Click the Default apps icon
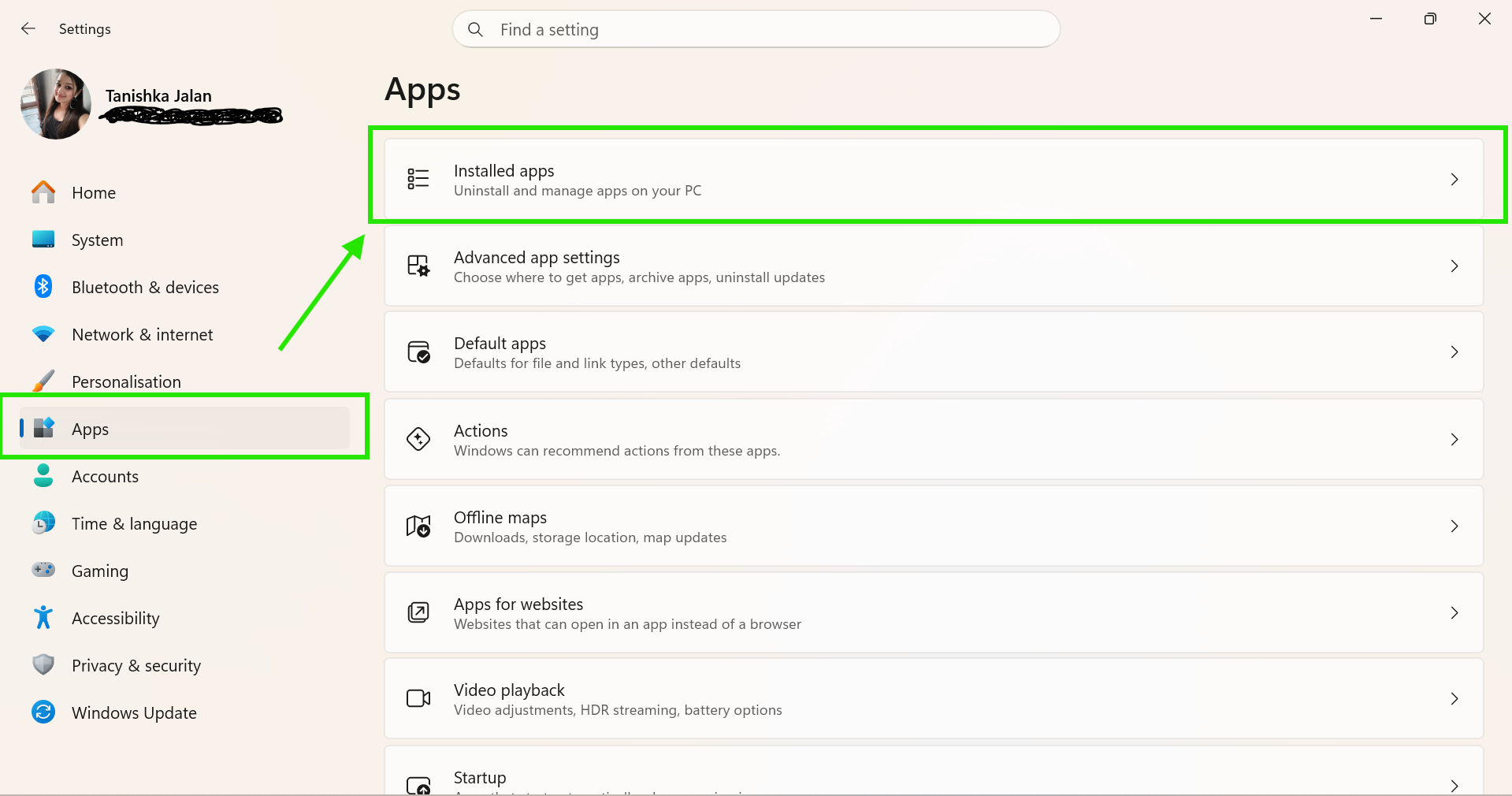Screen dimensions: 1512x796 point(418,352)
